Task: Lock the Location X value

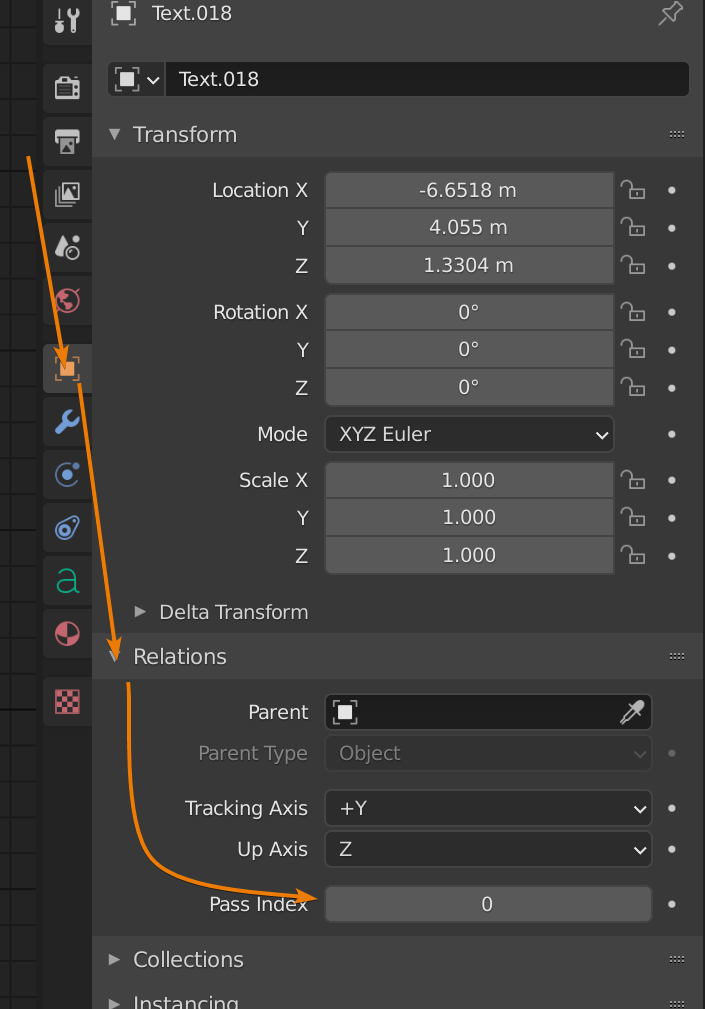Action: pos(633,190)
